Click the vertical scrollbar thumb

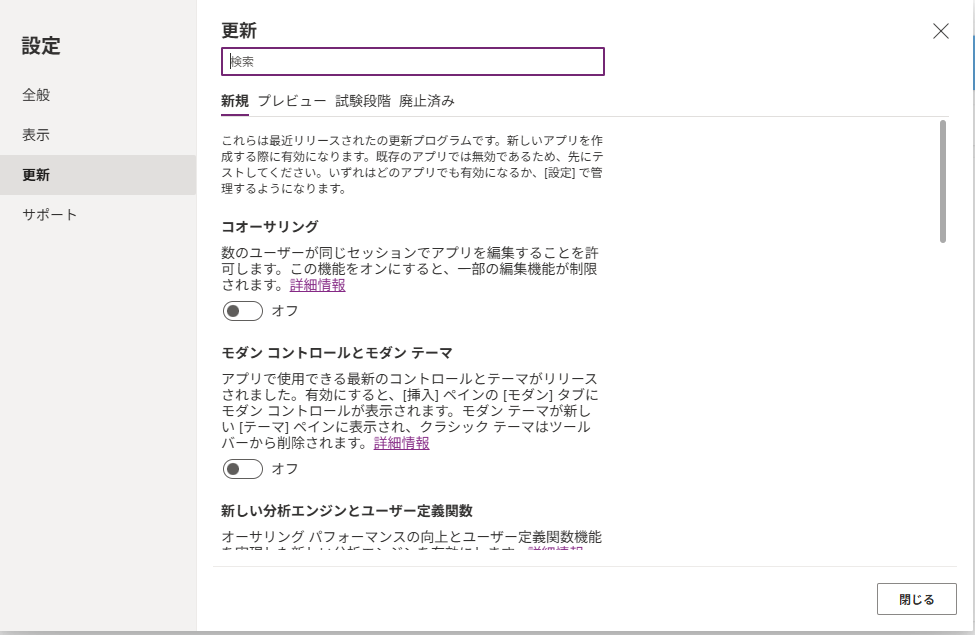point(943,181)
